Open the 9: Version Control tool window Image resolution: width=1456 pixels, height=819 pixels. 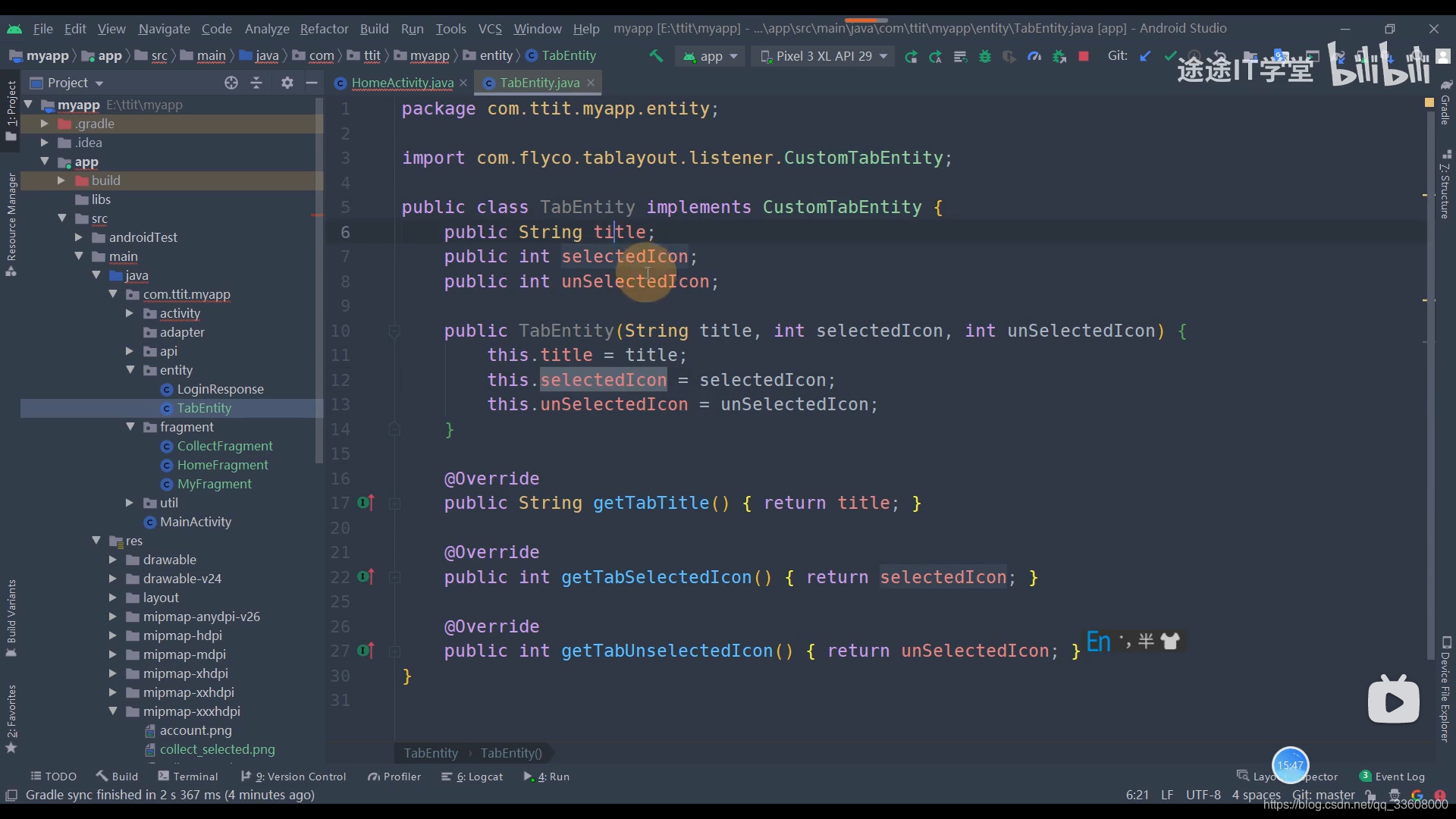[293, 777]
